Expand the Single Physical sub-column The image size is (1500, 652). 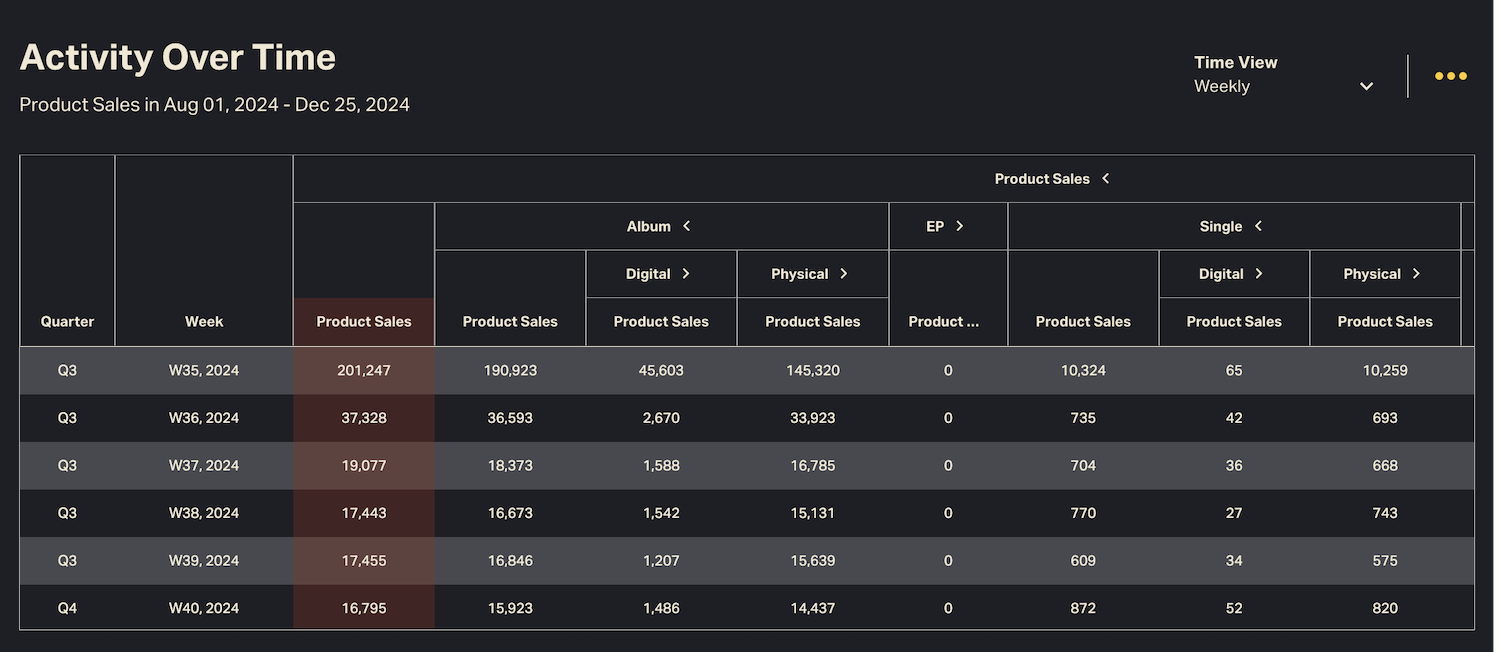click(1416, 274)
